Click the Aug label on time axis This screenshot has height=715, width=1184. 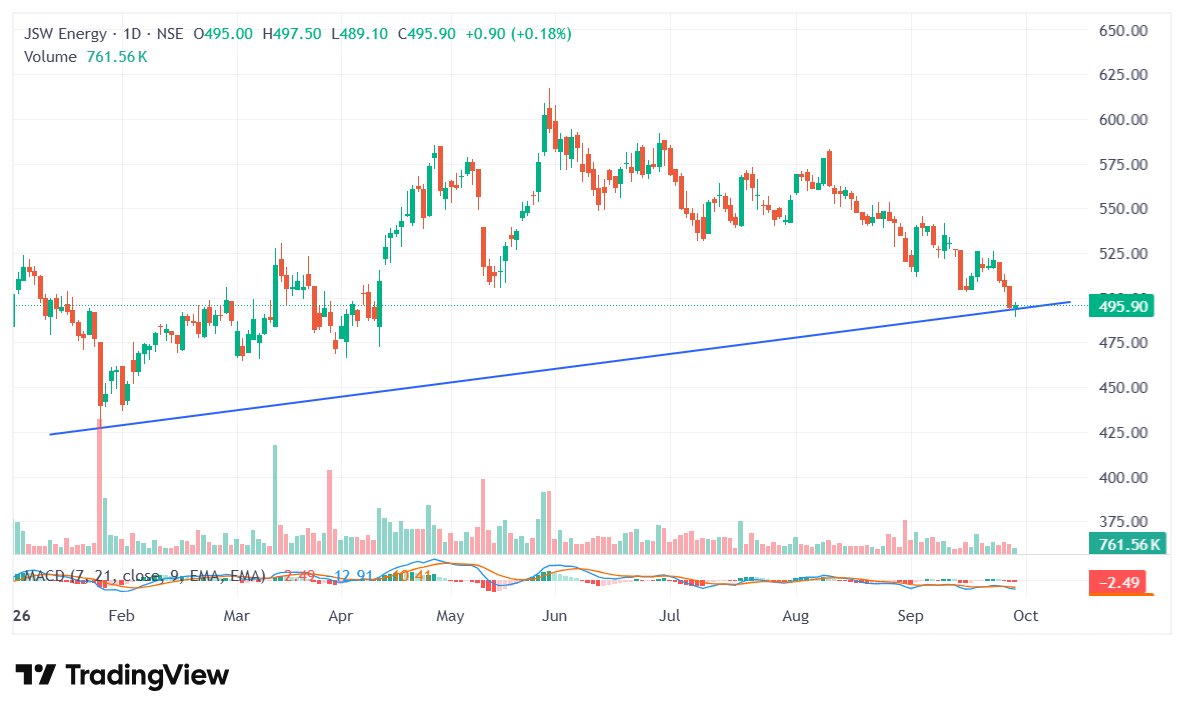(x=795, y=616)
